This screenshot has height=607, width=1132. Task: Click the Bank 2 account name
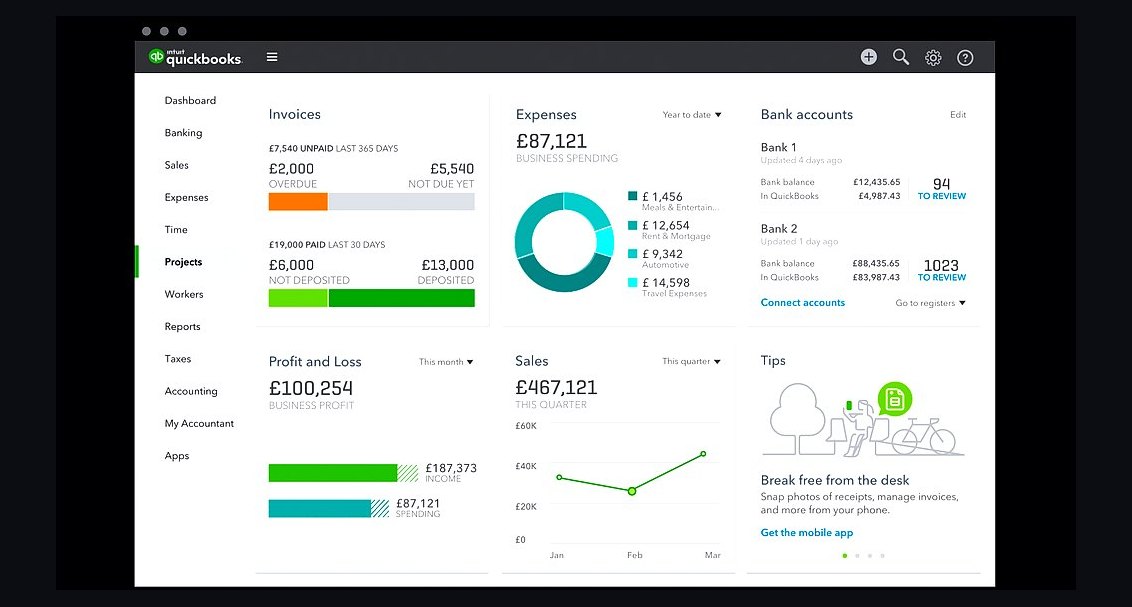point(779,229)
